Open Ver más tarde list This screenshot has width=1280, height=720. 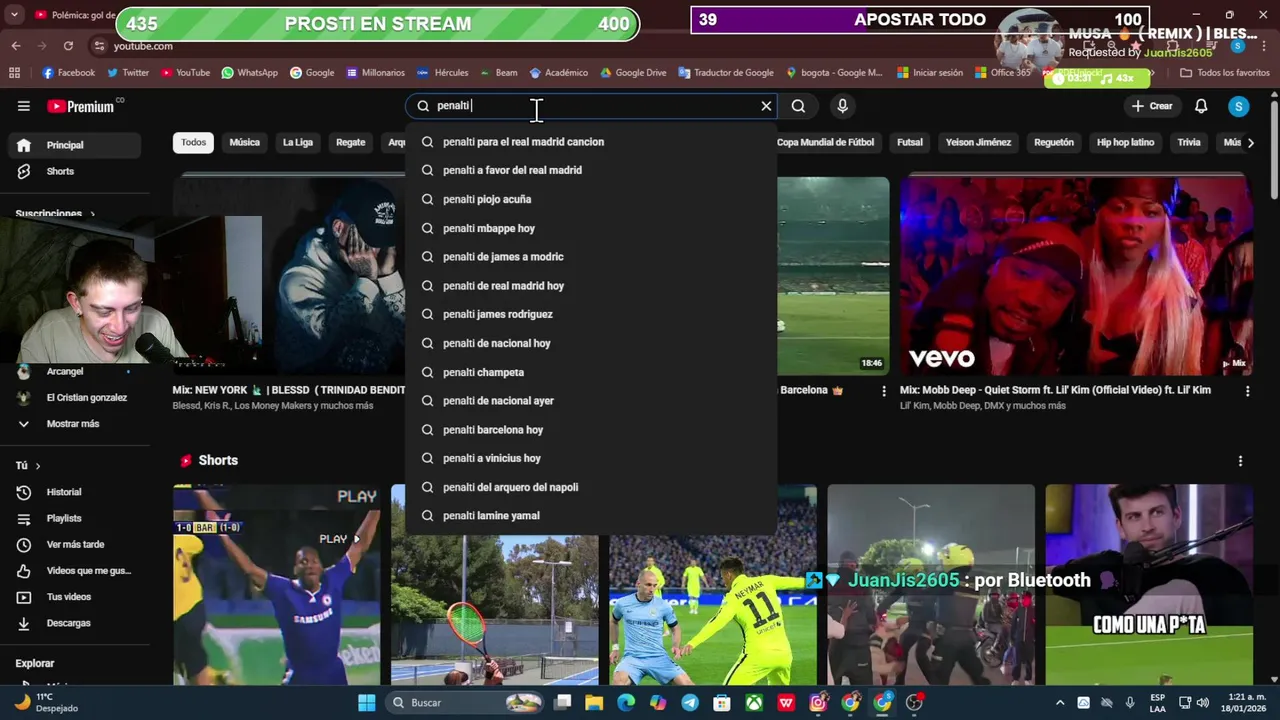point(75,544)
